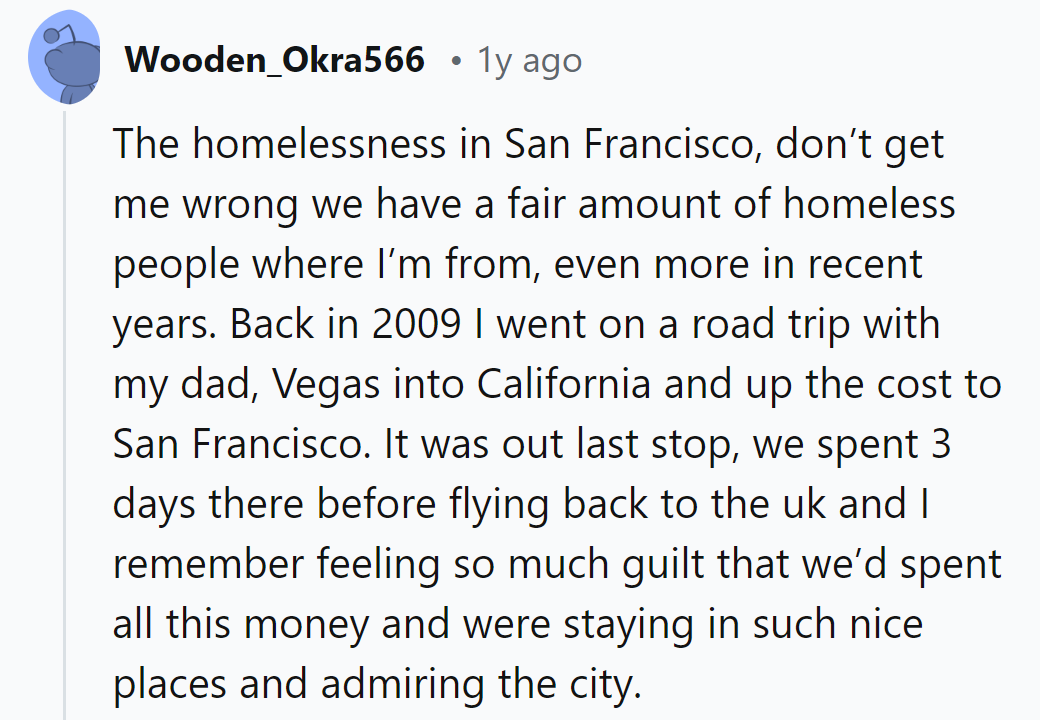Click the word "remember" in the comment
Viewport: 1040px width, 720px height.
coord(207,564)
